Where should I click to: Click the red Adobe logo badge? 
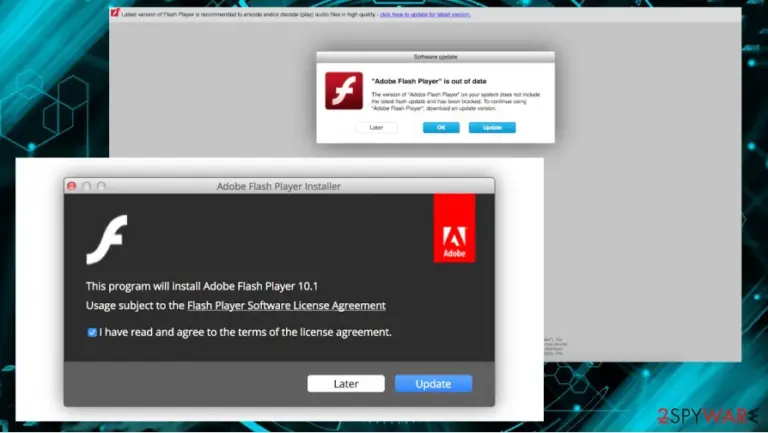[454, 228]
